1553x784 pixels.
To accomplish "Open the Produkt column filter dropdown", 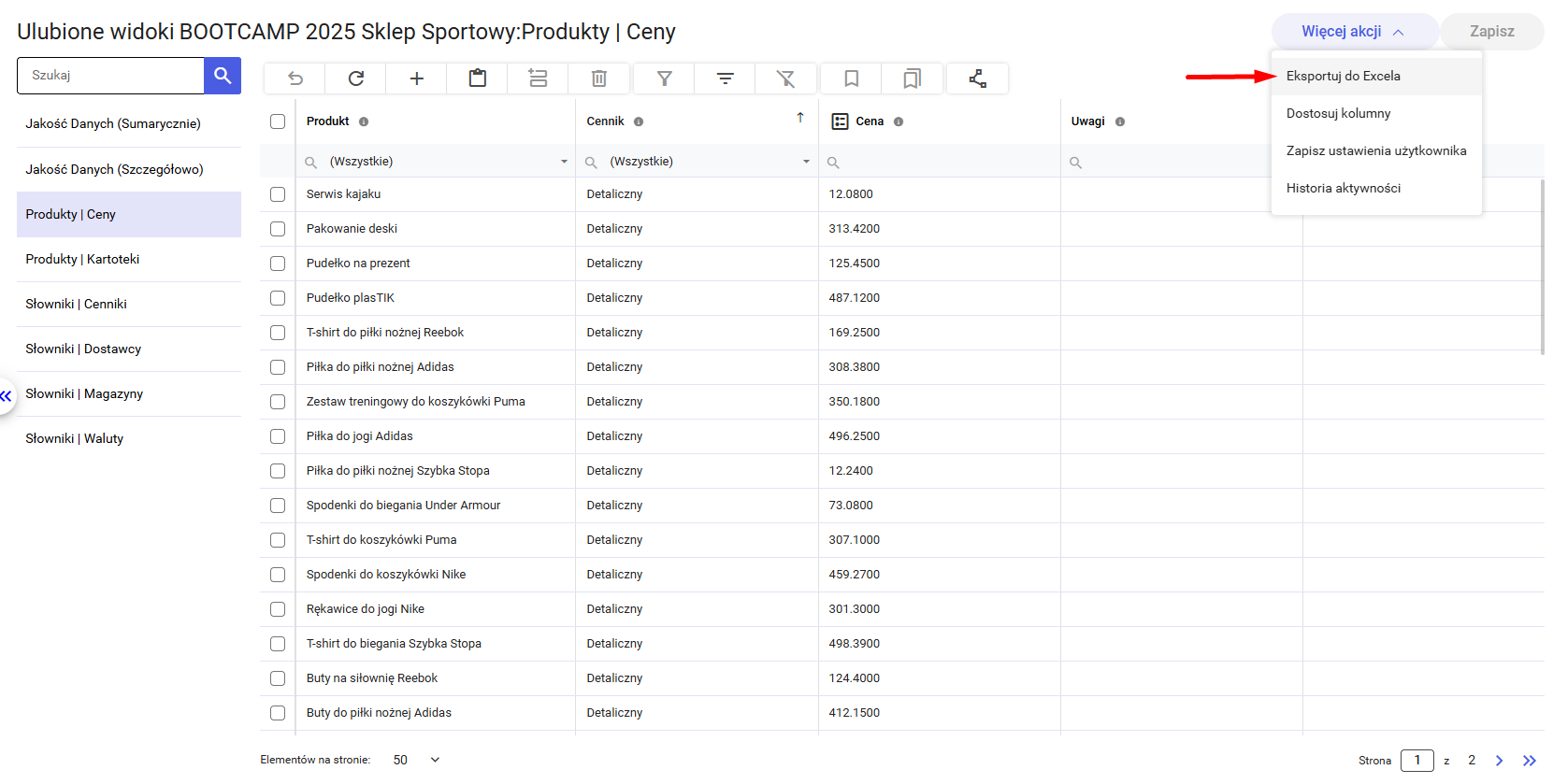I will [564, 162].
